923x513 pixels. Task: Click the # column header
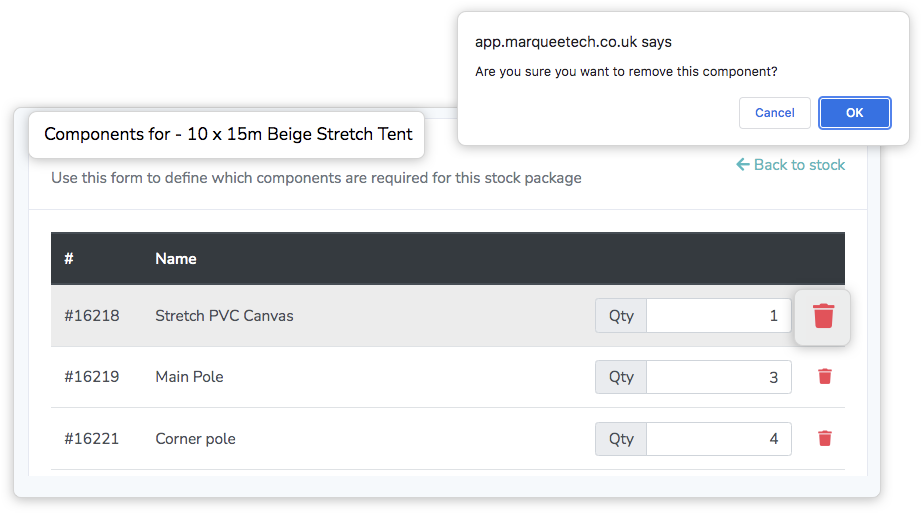coord(69,259)
